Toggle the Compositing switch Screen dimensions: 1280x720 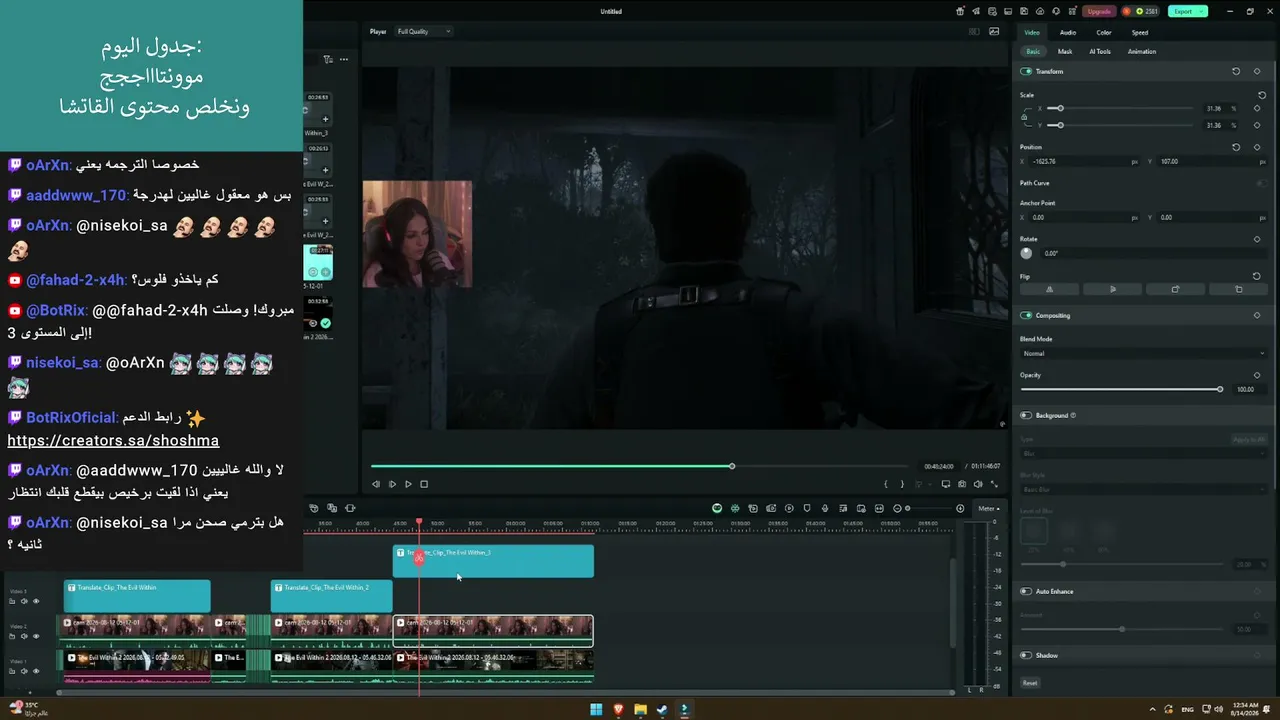(x=1026, y=315)
